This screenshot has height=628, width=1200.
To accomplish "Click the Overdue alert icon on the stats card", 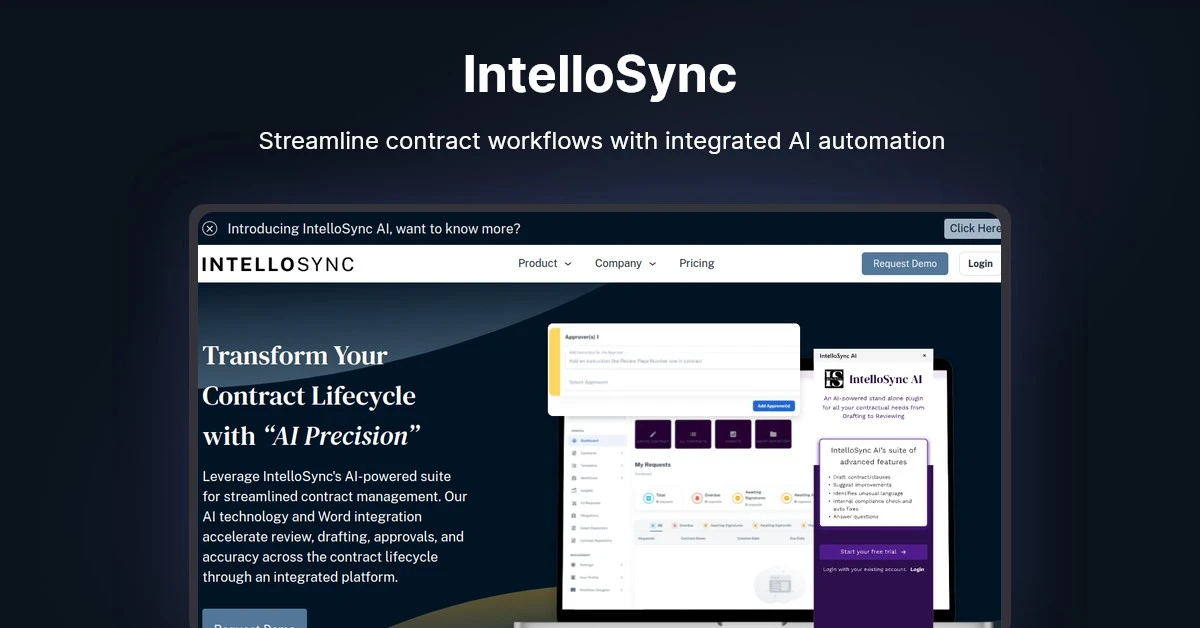I will tap(696, 498).
